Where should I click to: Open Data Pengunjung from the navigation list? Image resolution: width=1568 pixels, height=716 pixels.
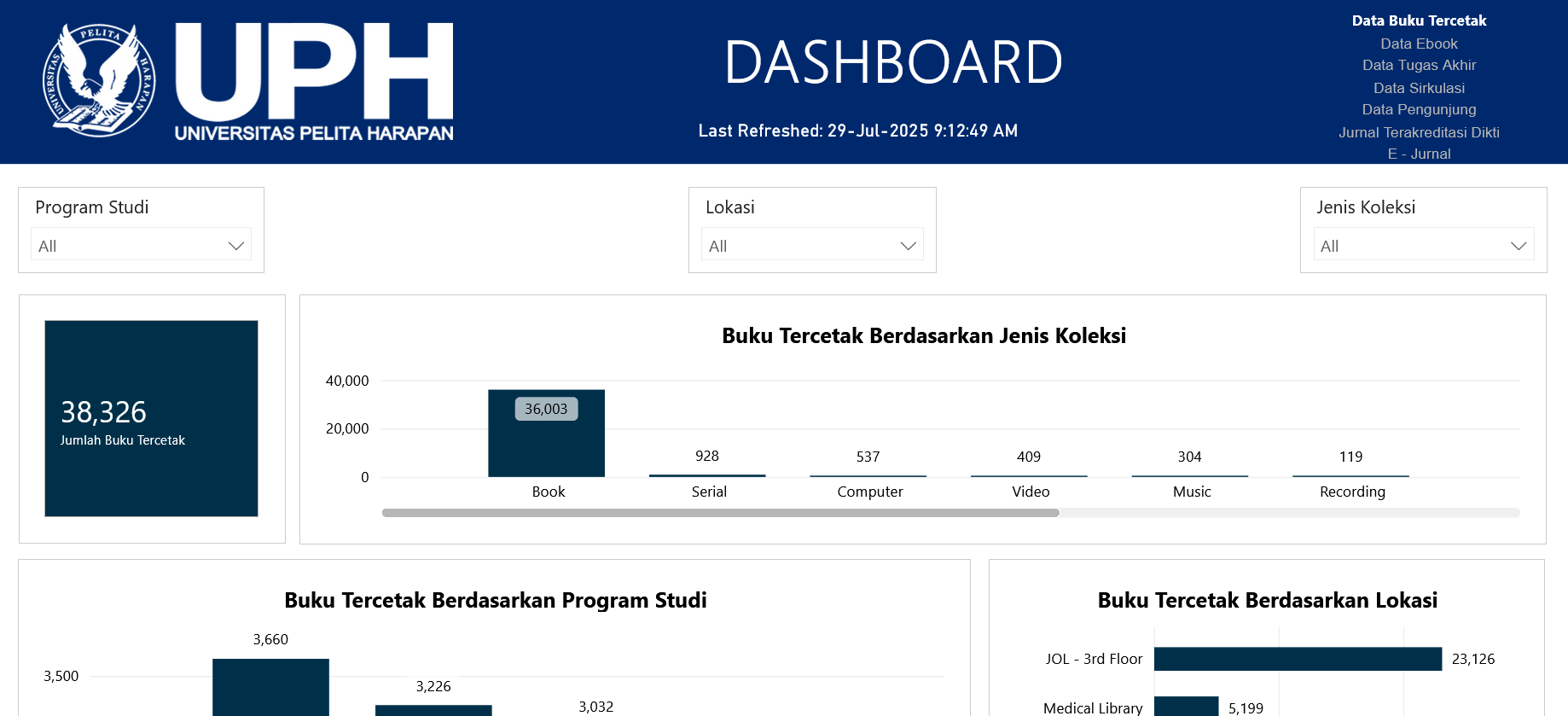tap(1419, 109)
